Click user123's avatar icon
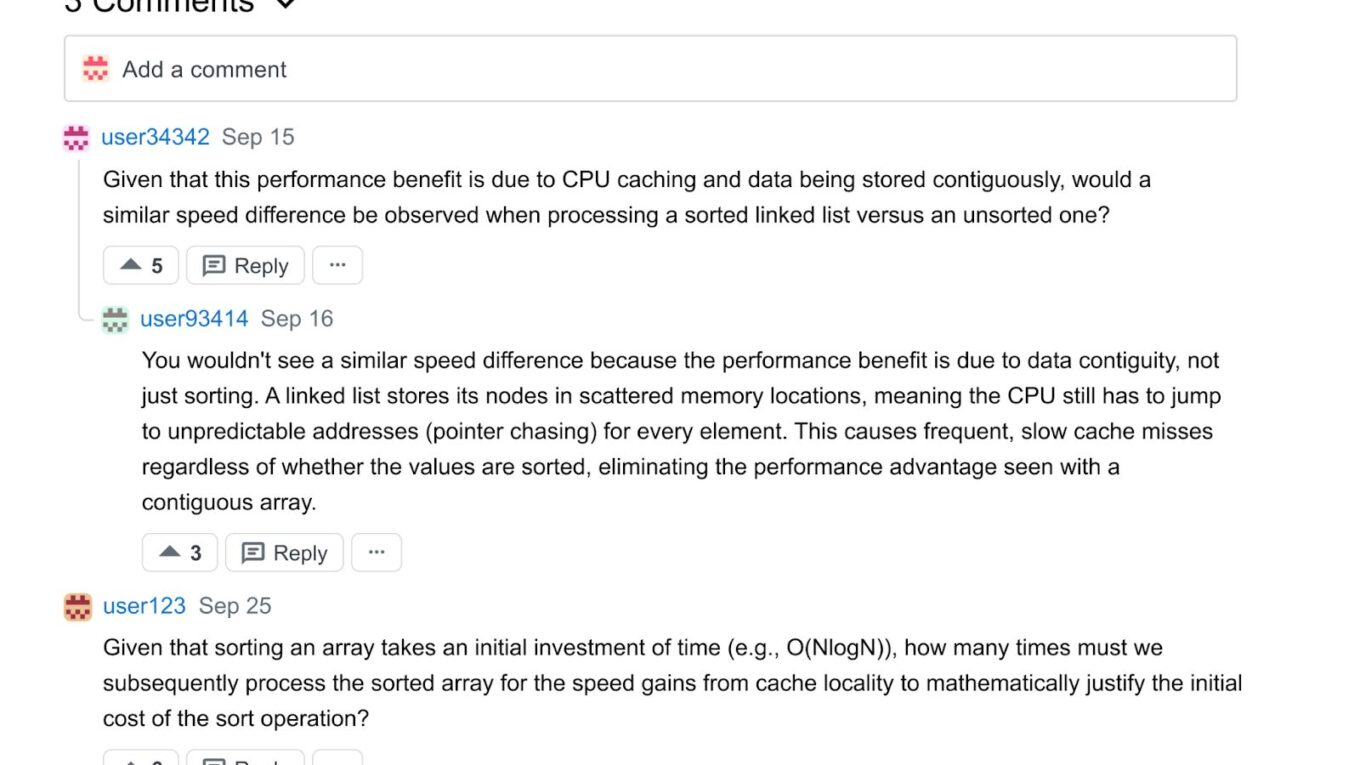1360x765 pixels. (x=78, y=607)
